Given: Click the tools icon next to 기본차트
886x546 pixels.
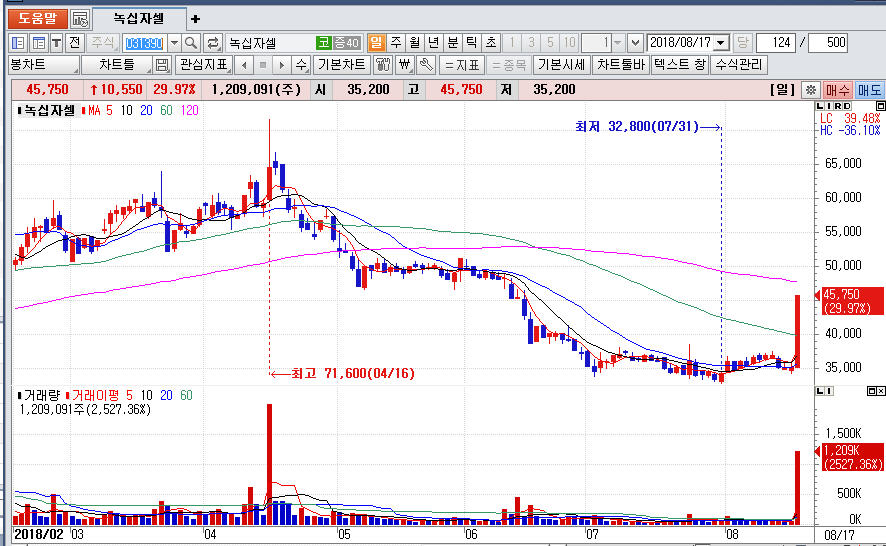Looking at the screenshot, I should coord(383,65).
